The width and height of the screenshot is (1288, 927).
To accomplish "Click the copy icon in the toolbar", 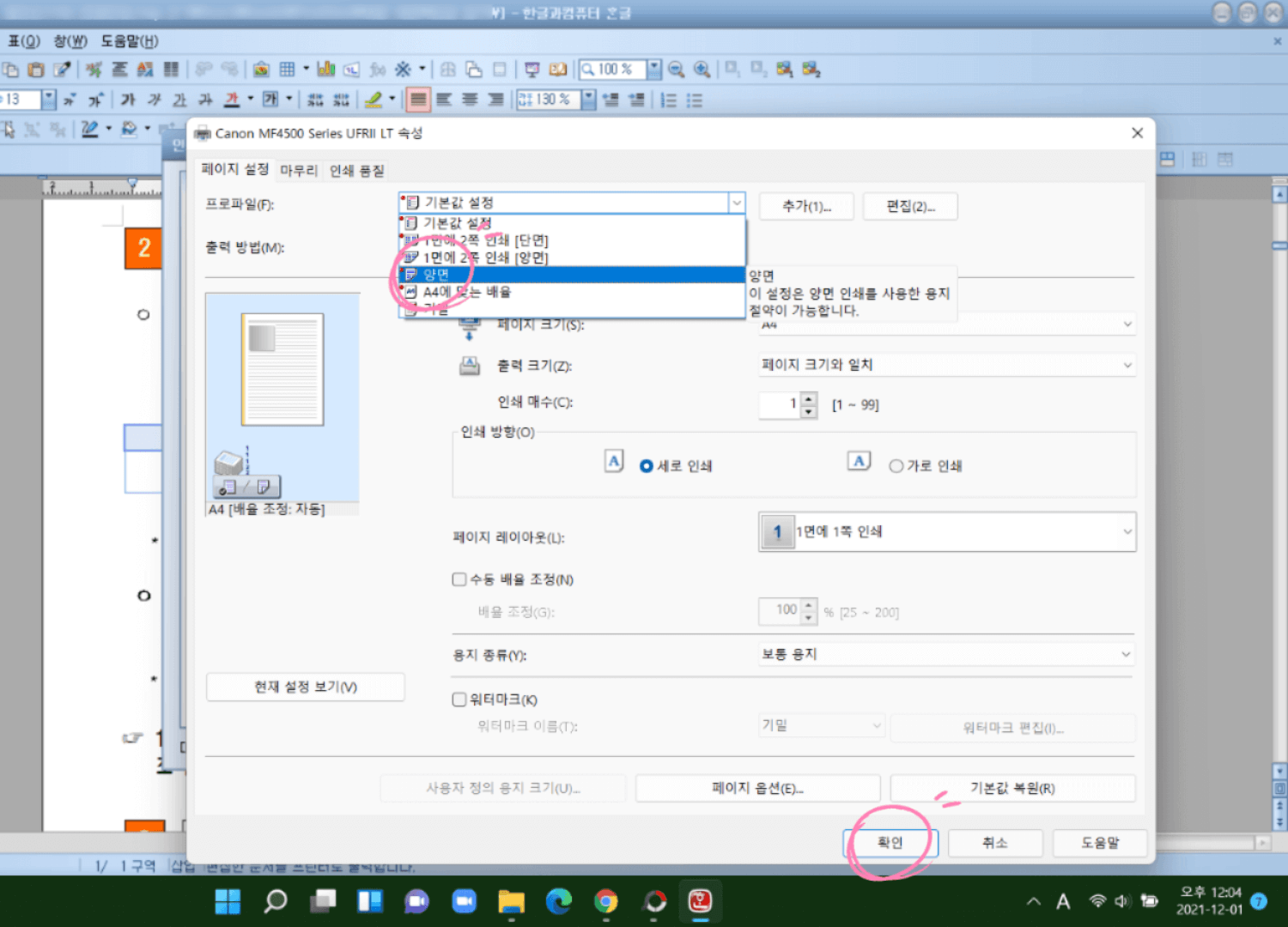I will (x=10, y=70).
